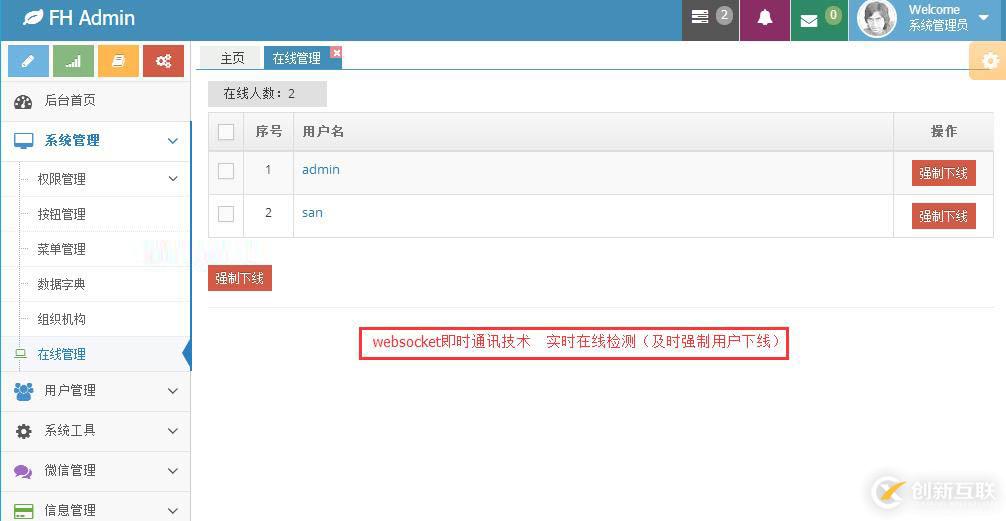Click the orange book shortcut button
The image size is (1006, 521).
tap(118, 61)
